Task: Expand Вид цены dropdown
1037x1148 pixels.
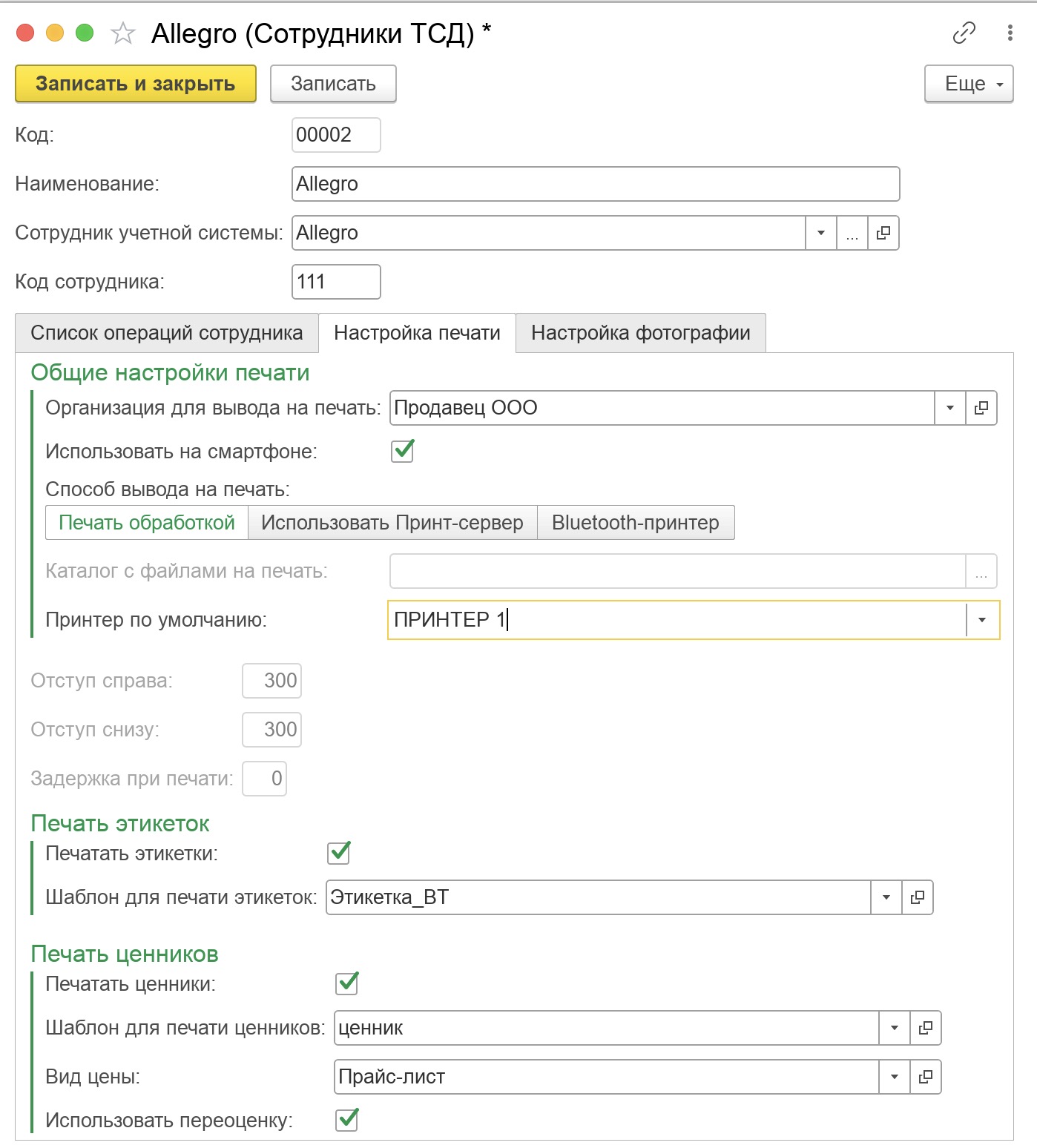Action: click(x=895, y=1077)
